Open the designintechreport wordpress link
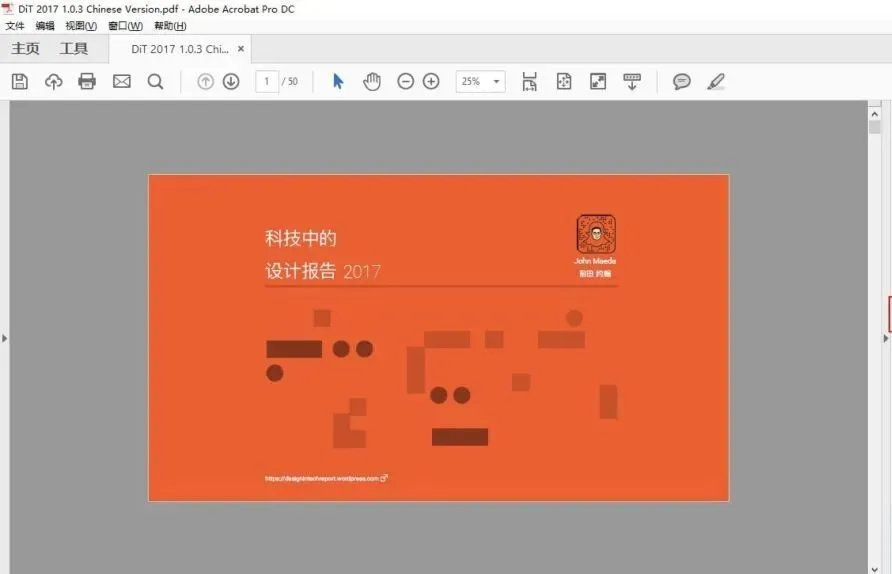 [326, 478]
